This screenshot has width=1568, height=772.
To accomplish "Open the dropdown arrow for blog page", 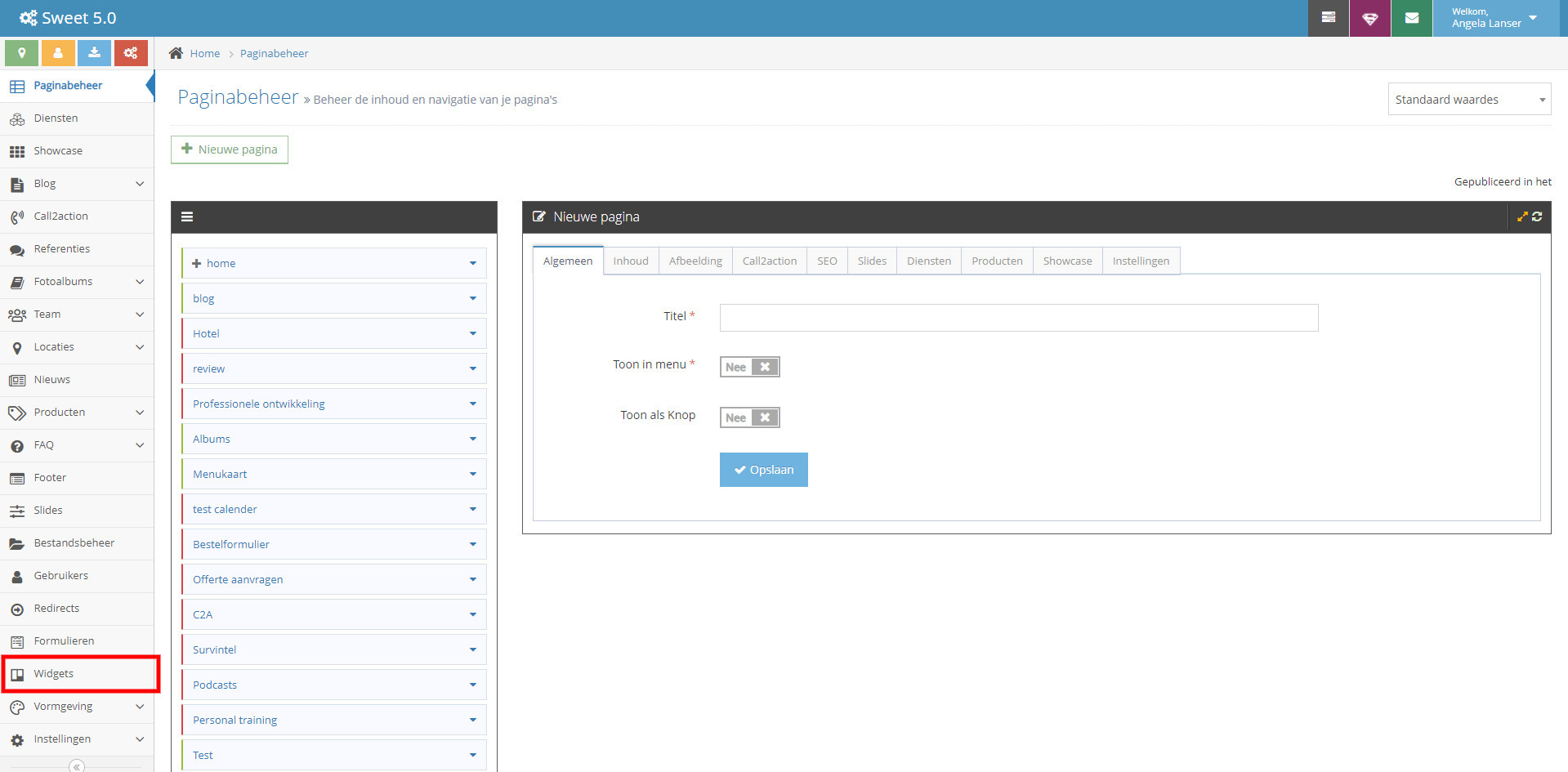I will 472,298.
